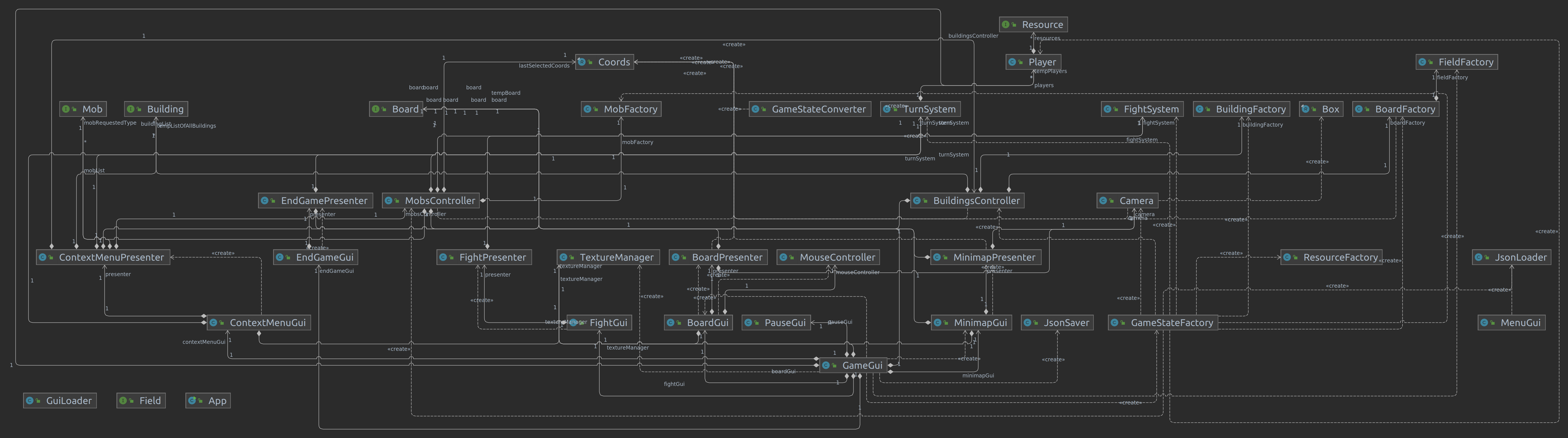Screen dimensions: 1568x438
Task: Click the green interface icon on Resource node
Action: (1006, 25)
